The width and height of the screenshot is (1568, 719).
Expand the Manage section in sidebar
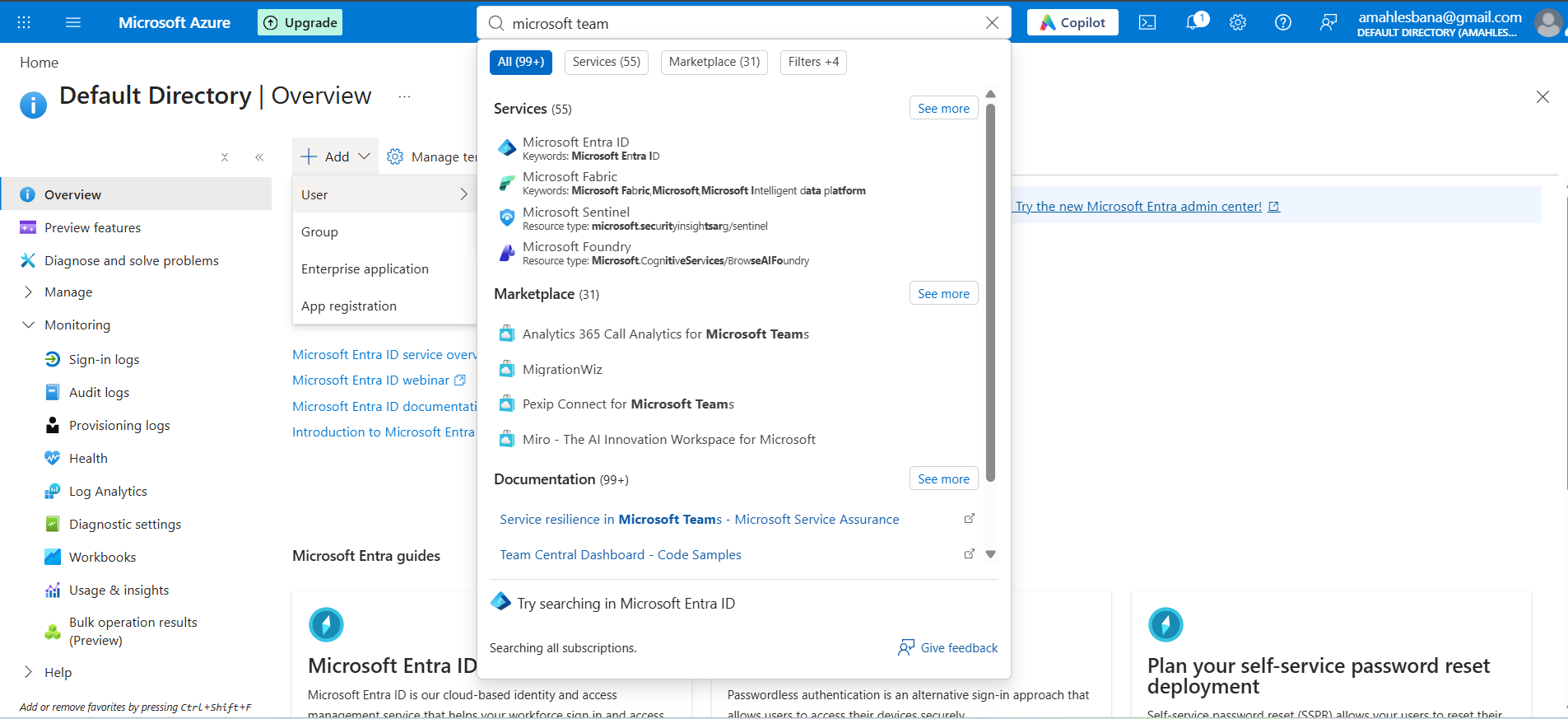coord(28,292)
